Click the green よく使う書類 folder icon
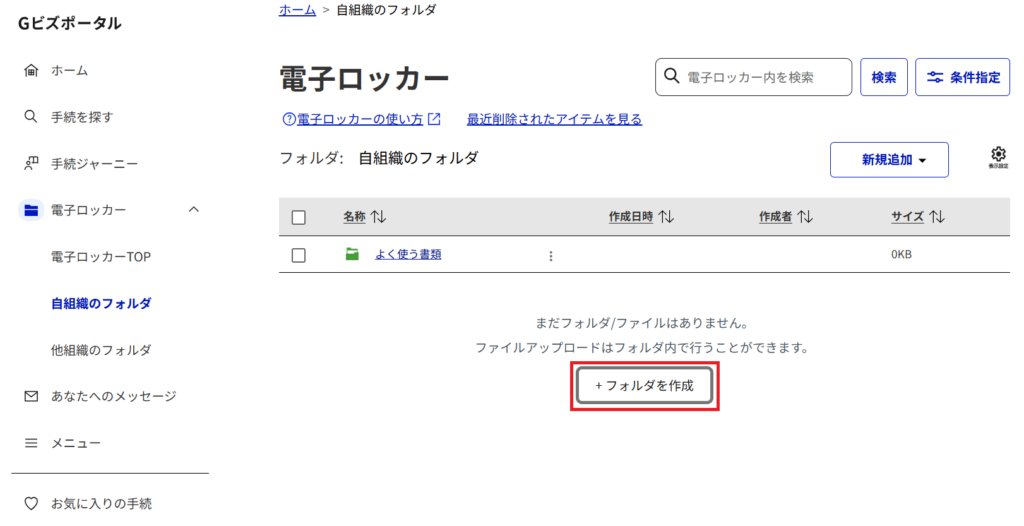1024x526 pixels. (352, 254)
